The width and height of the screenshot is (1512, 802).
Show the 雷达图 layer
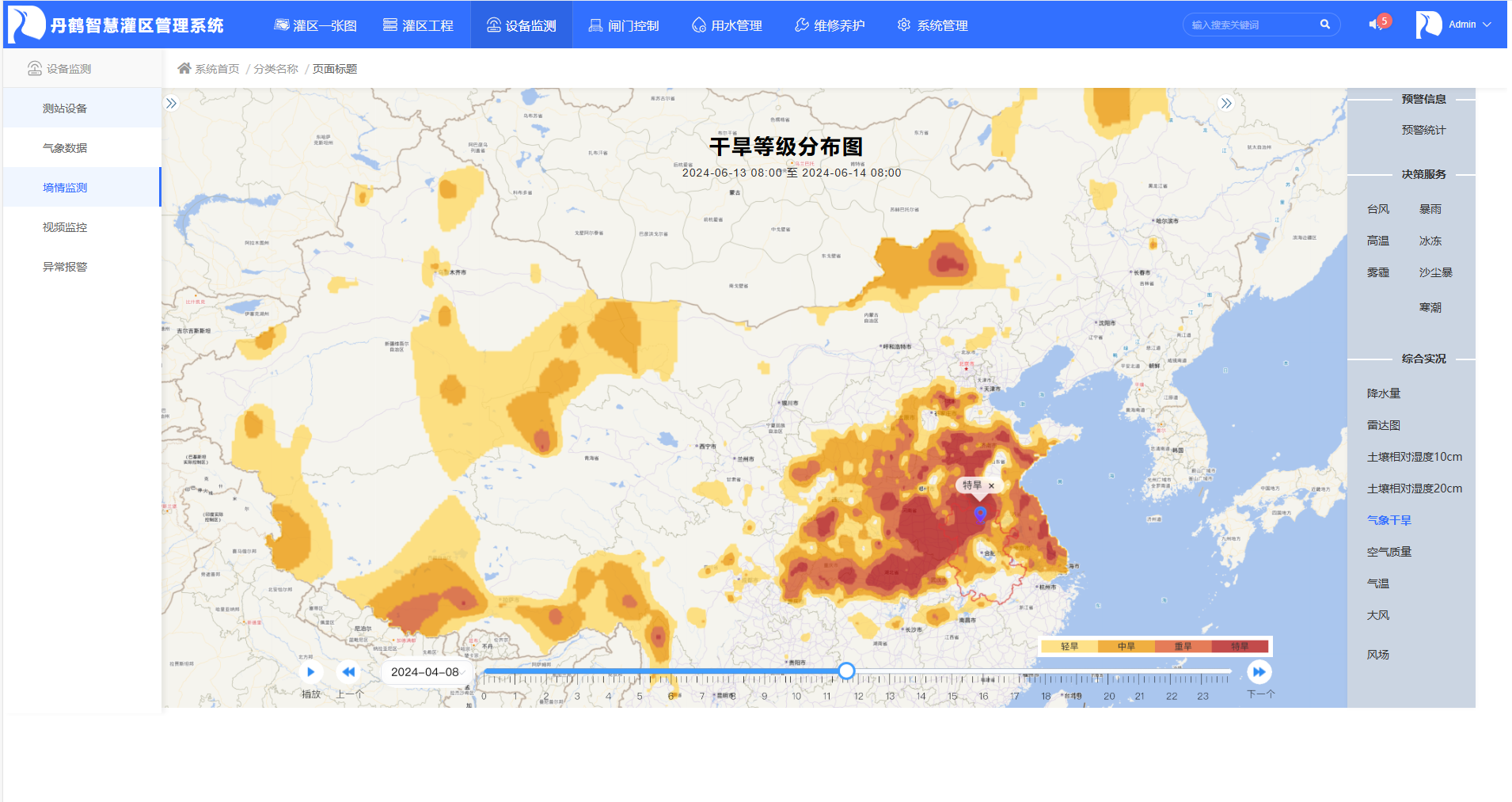(x=1384, y=425)
